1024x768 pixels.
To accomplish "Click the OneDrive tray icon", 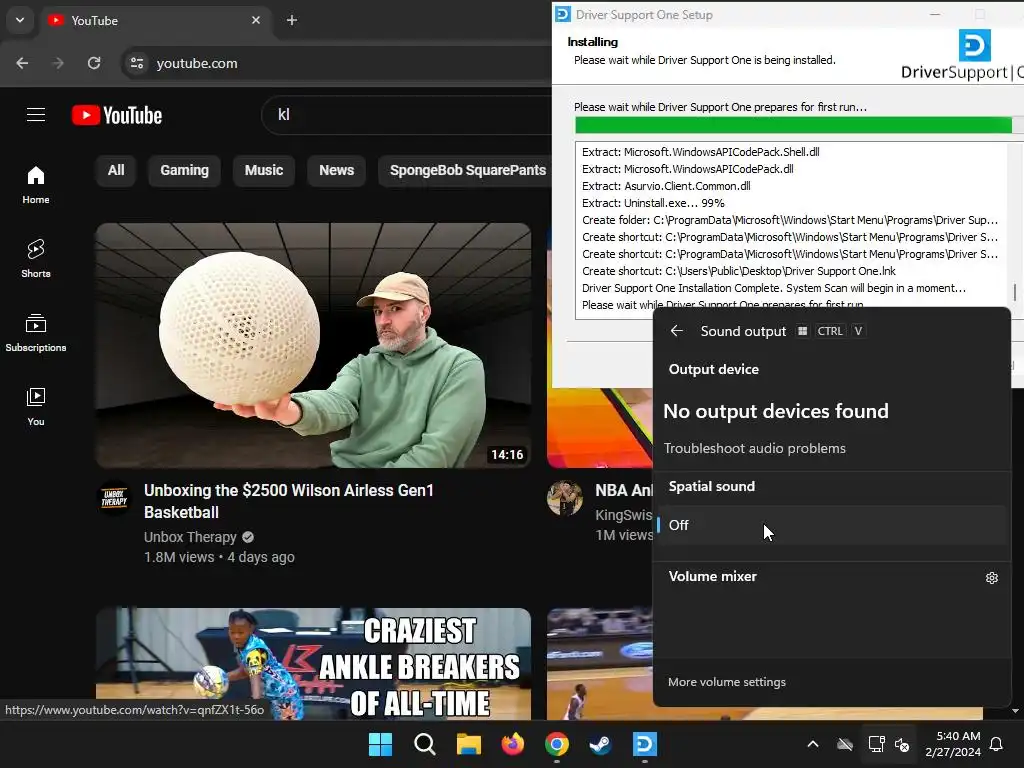I will pos(845,744).
